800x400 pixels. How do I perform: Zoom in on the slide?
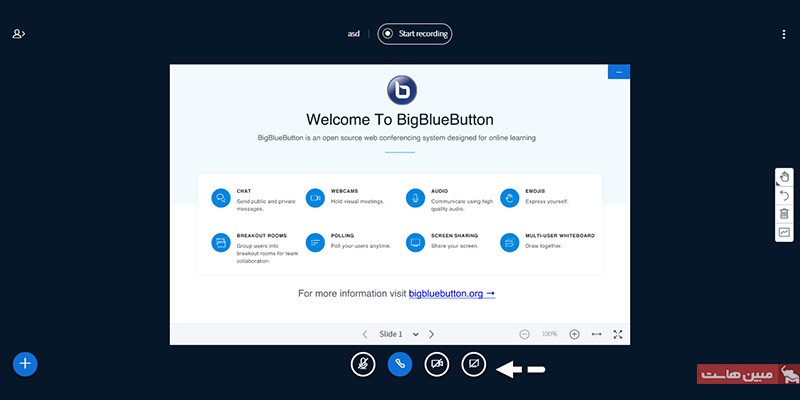point(574,334)
